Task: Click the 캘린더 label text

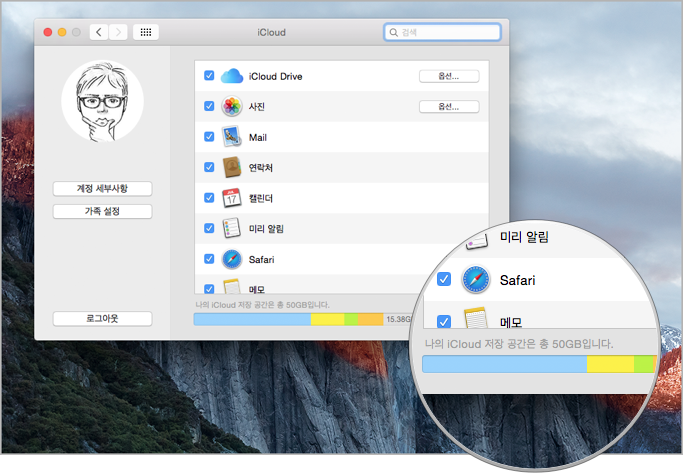Action: [x=260, y=198]
